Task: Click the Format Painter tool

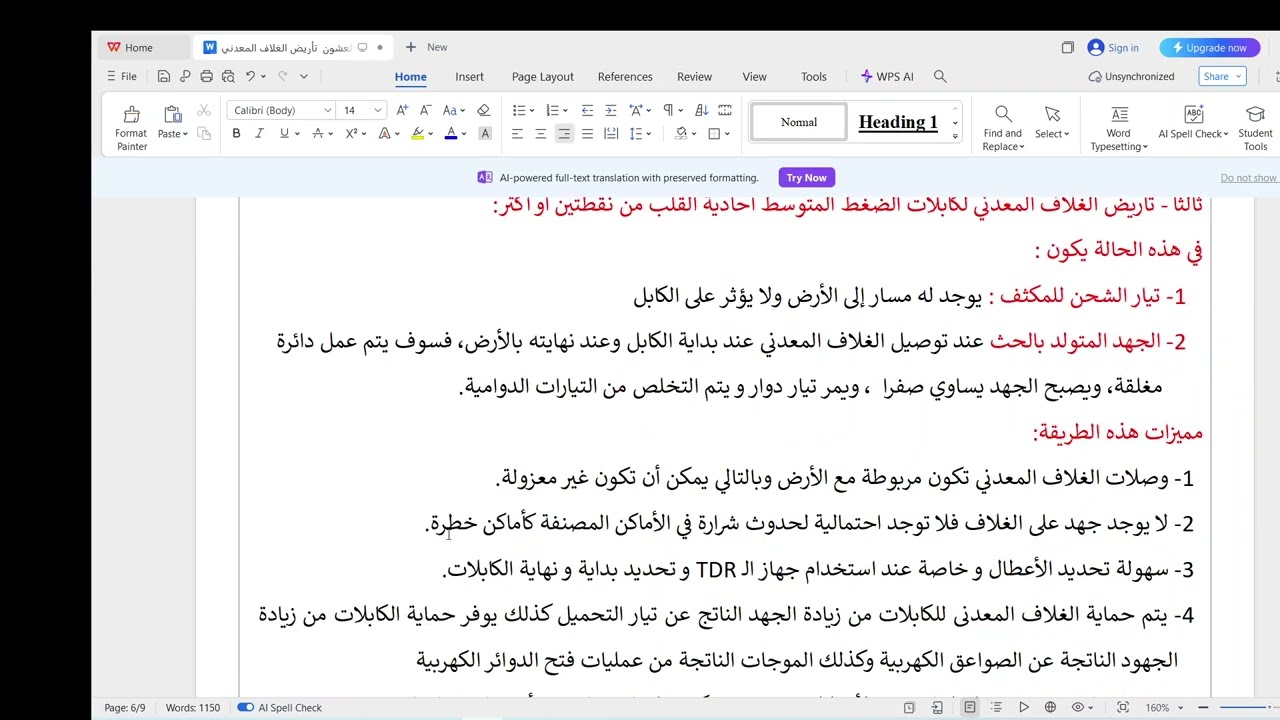Action: [131, 128]
